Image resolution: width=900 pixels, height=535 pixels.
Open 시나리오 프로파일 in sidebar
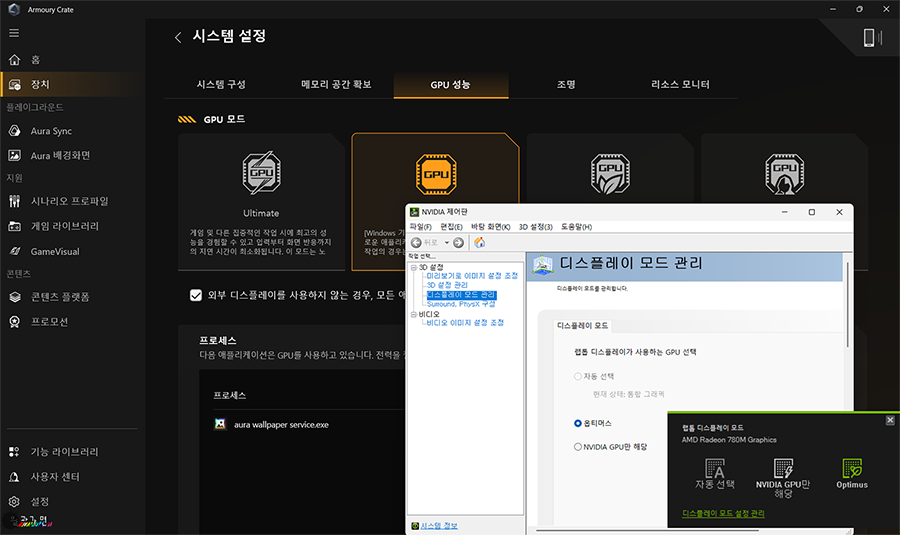point(69,201)
